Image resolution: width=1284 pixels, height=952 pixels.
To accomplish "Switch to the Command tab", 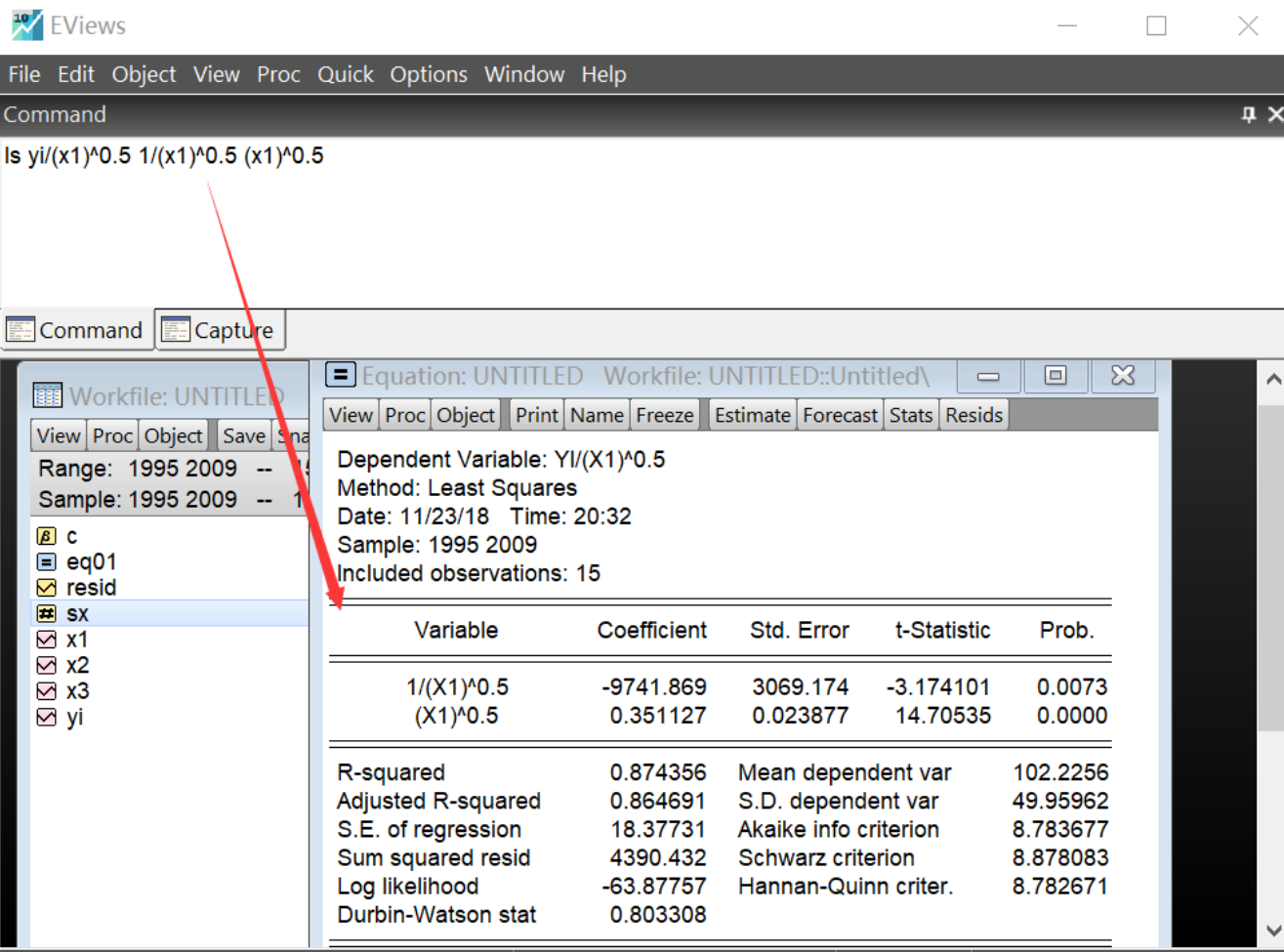I will point(77,330).
